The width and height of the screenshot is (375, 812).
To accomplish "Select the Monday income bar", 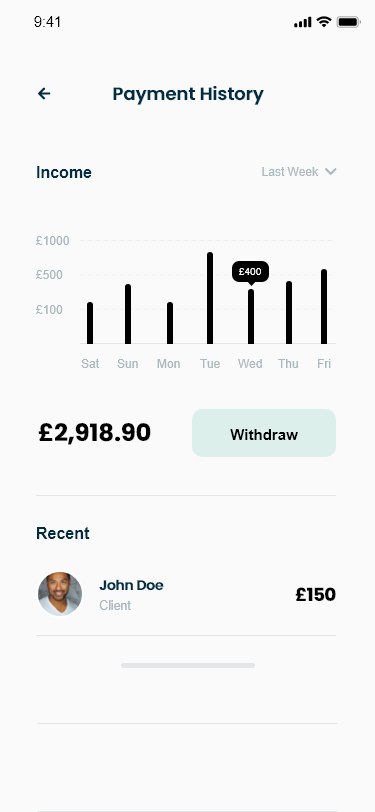I will [170, 323].
